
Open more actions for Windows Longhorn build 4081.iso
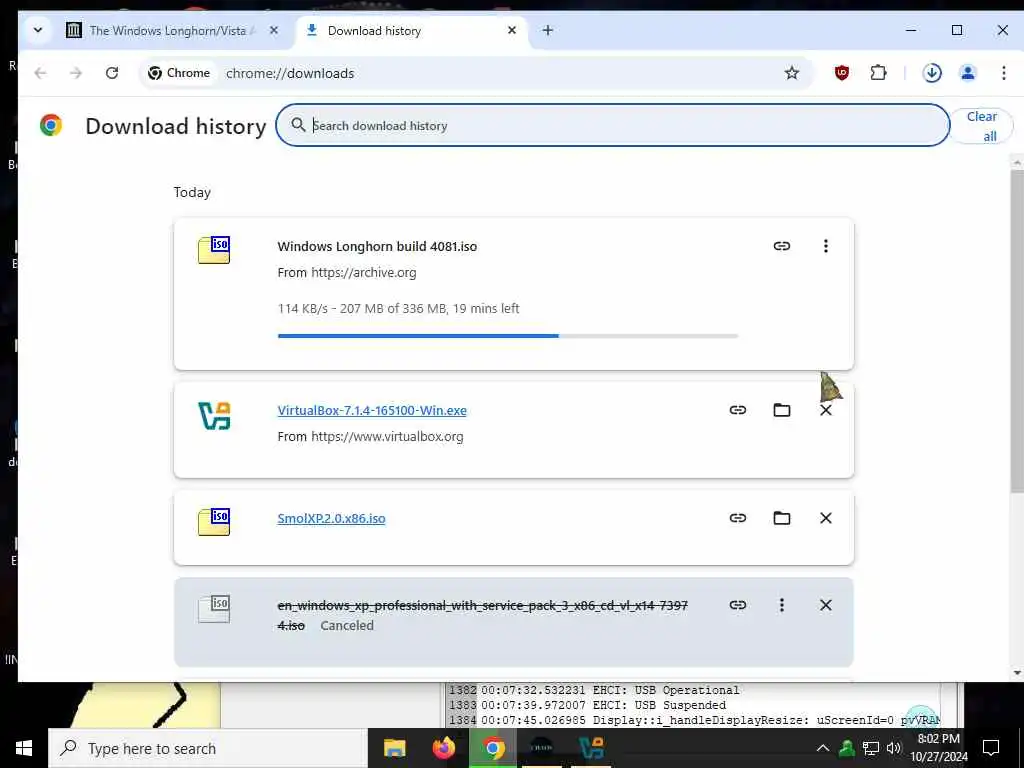click(x=825, y=246)
